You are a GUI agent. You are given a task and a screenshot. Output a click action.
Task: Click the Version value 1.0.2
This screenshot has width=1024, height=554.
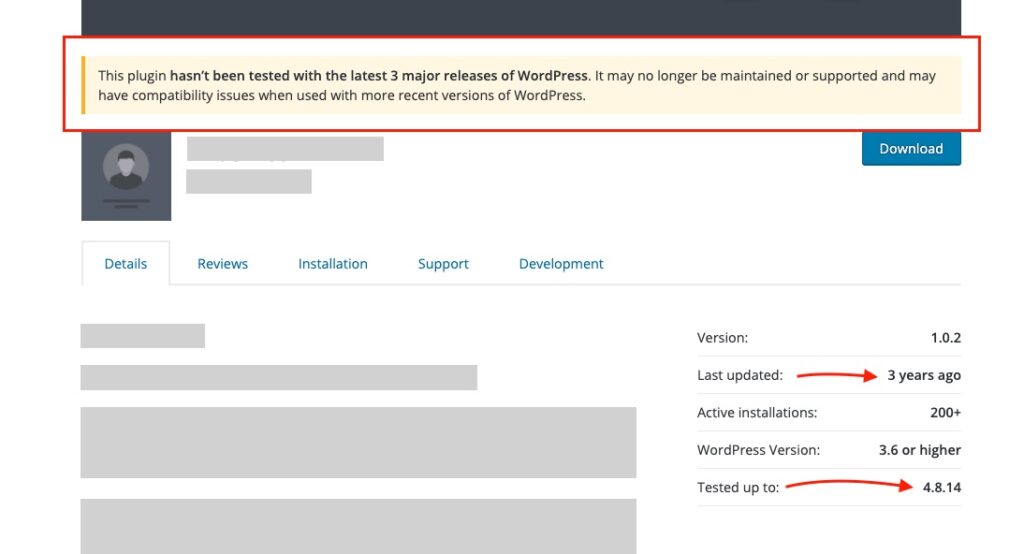[946, 338]
